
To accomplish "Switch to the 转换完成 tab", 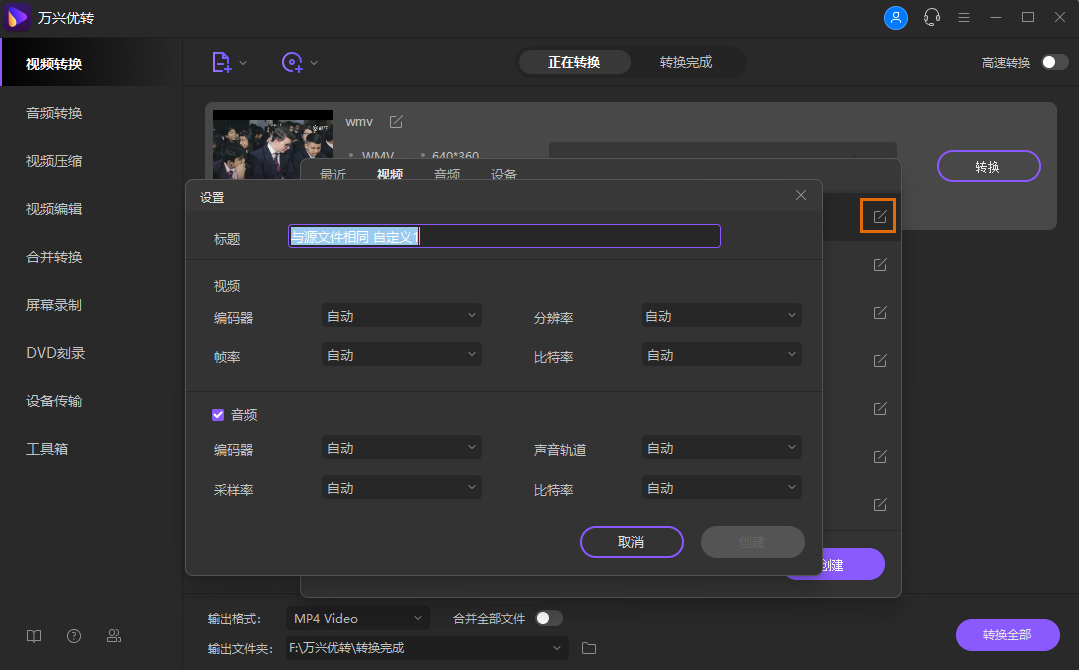I will coord(687,61).
